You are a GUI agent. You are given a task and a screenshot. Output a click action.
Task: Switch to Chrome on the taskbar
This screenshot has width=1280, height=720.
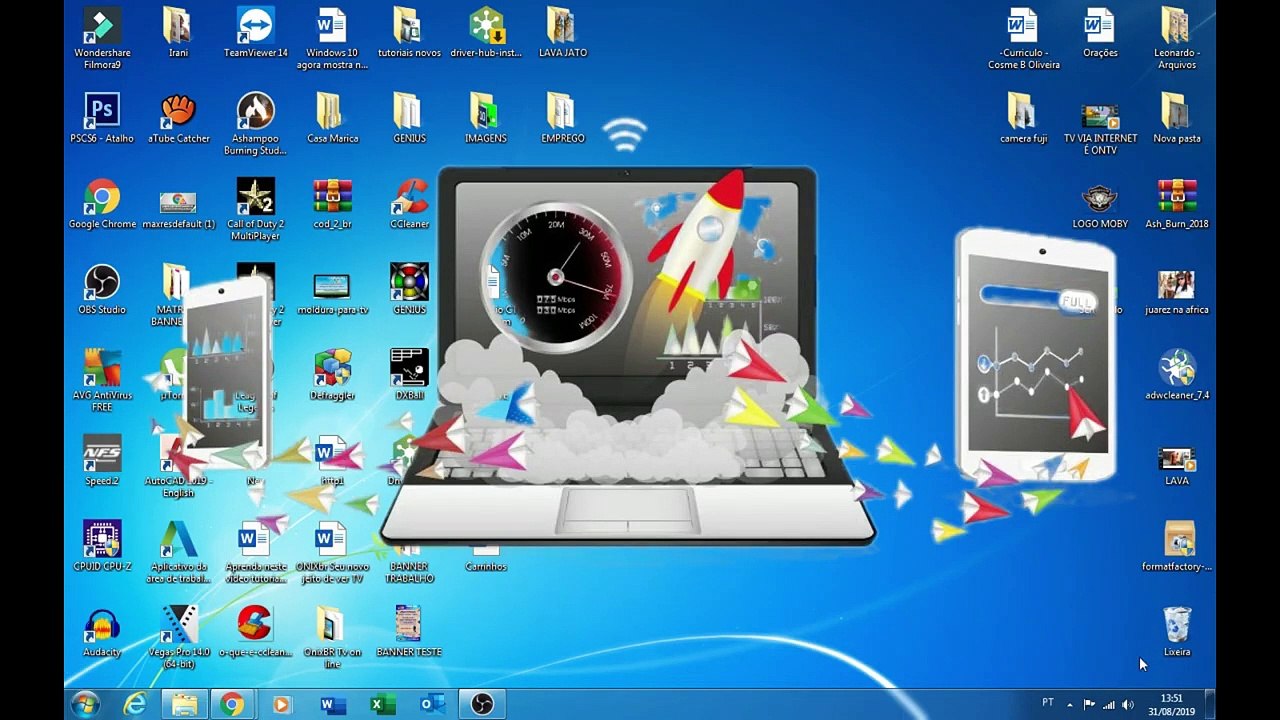click(232, 705)
